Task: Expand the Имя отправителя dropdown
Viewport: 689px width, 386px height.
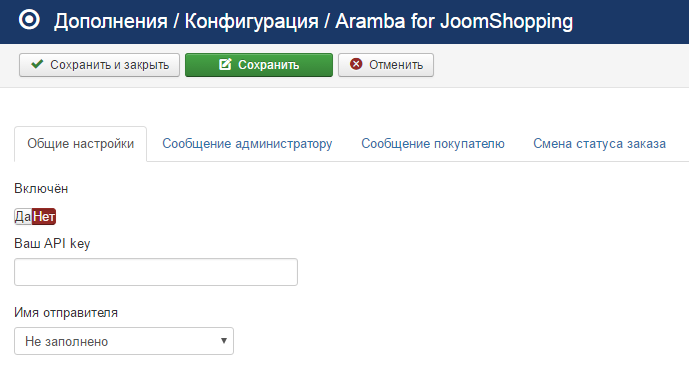Action: point(124,341)
